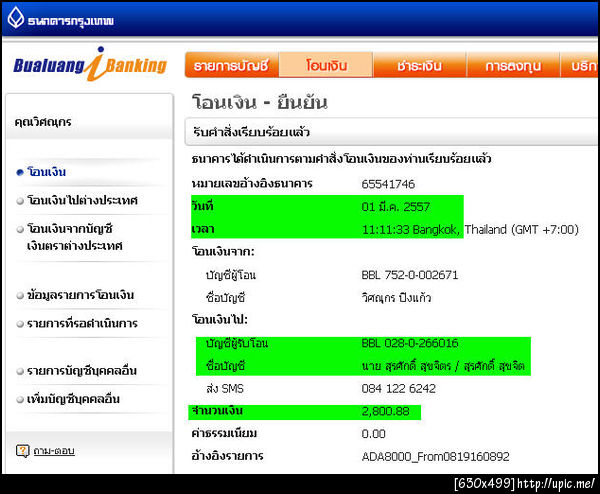Click SMS number 084 122 6242
Screen dimensions: 600x494
pyautogui.click(x=398, y=388)
